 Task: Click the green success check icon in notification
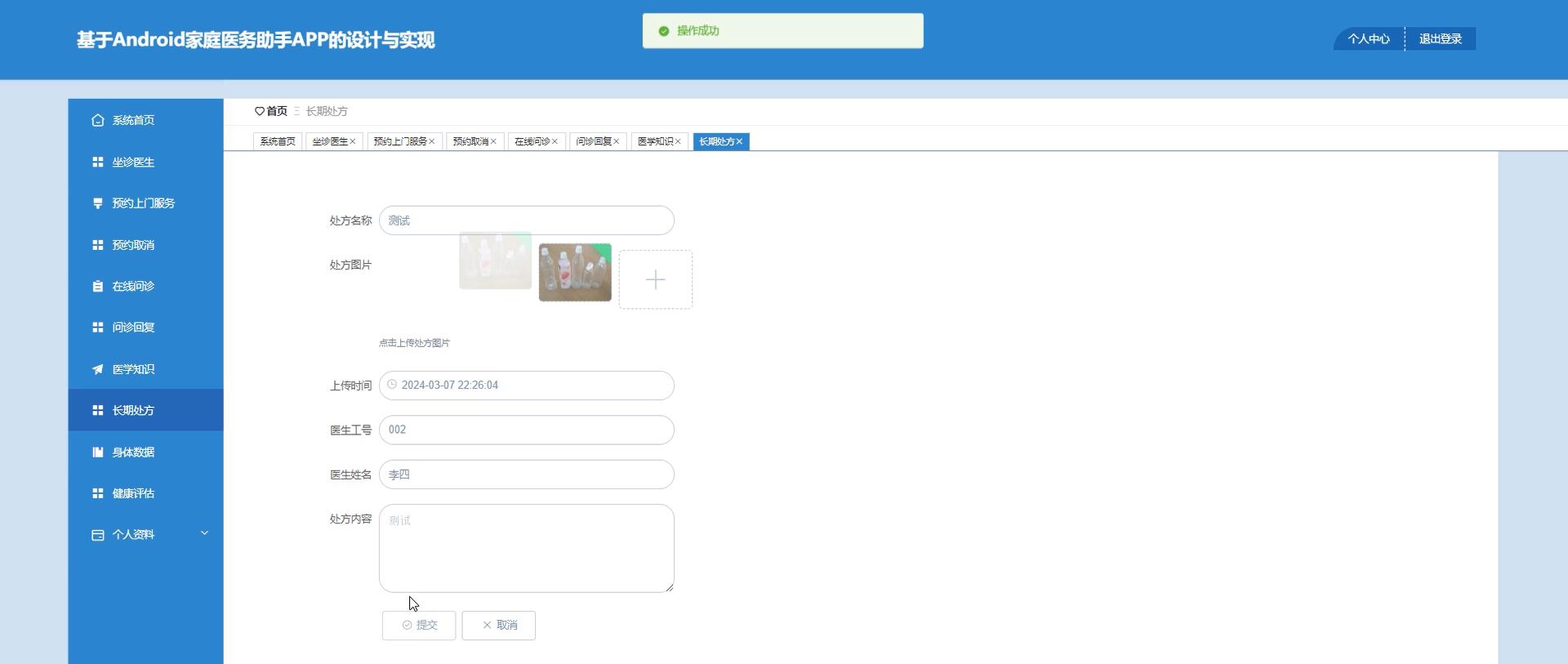click(x=664, y=31)
